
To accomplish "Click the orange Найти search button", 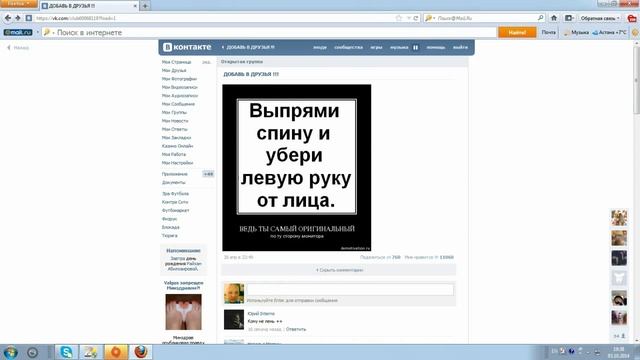I will pos(517,32).
